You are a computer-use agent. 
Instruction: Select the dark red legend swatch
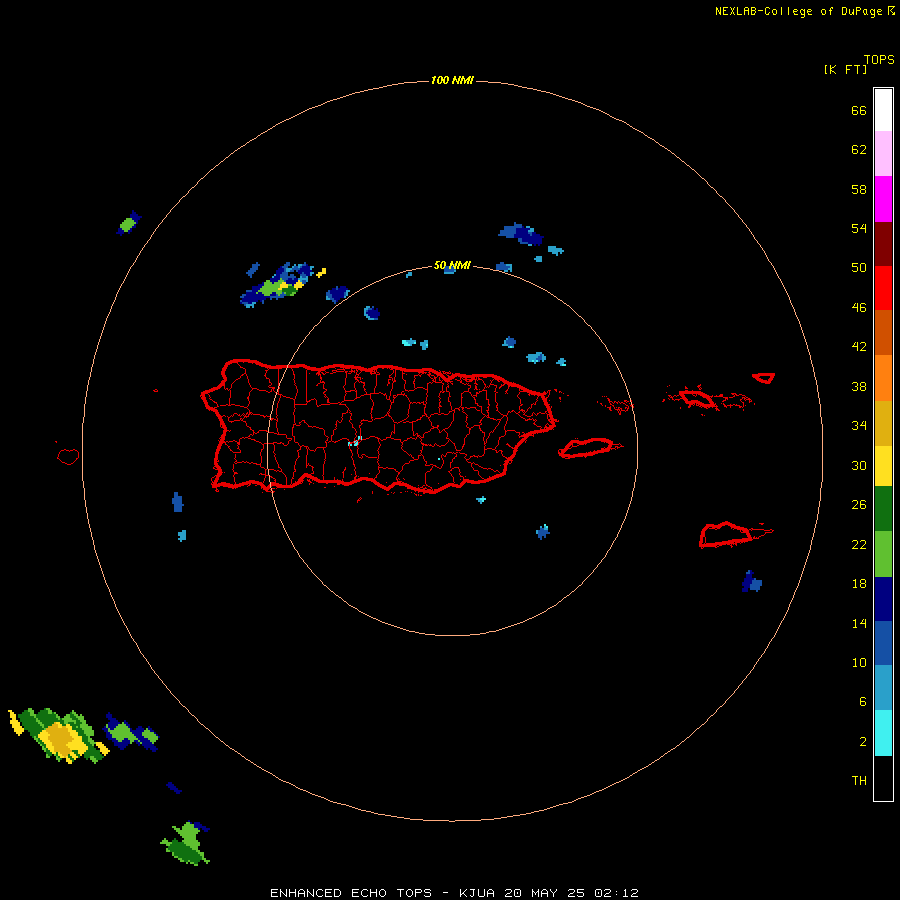pyautogui.click(x=883, y=244)
